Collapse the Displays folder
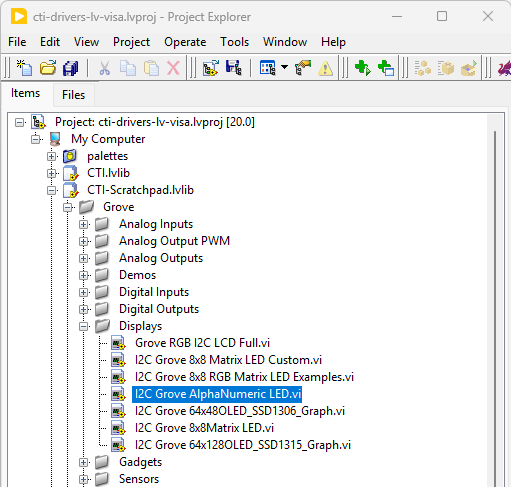Image resolution: width=511 pixels, height=487 pixels. (x=84, y=326)
